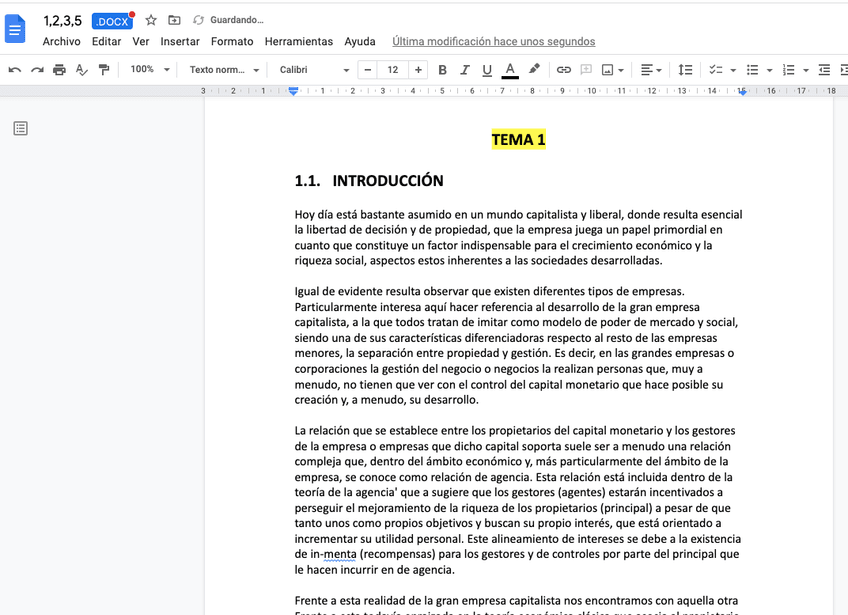Expand the Calibri font dropdown
This screenshot has height=615, width=848.
coord(314,70)
